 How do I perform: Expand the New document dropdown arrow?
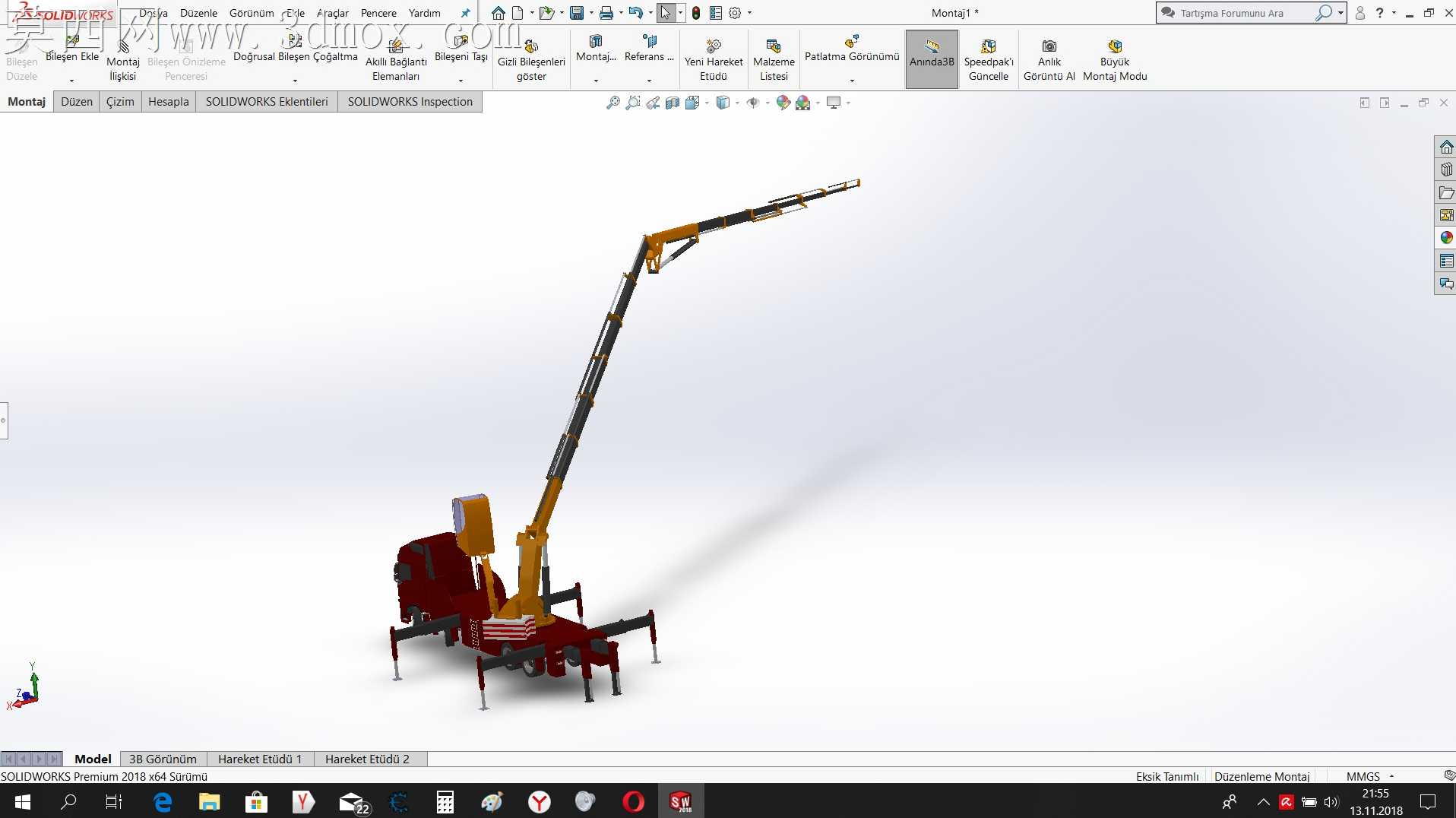click(531, 13)
